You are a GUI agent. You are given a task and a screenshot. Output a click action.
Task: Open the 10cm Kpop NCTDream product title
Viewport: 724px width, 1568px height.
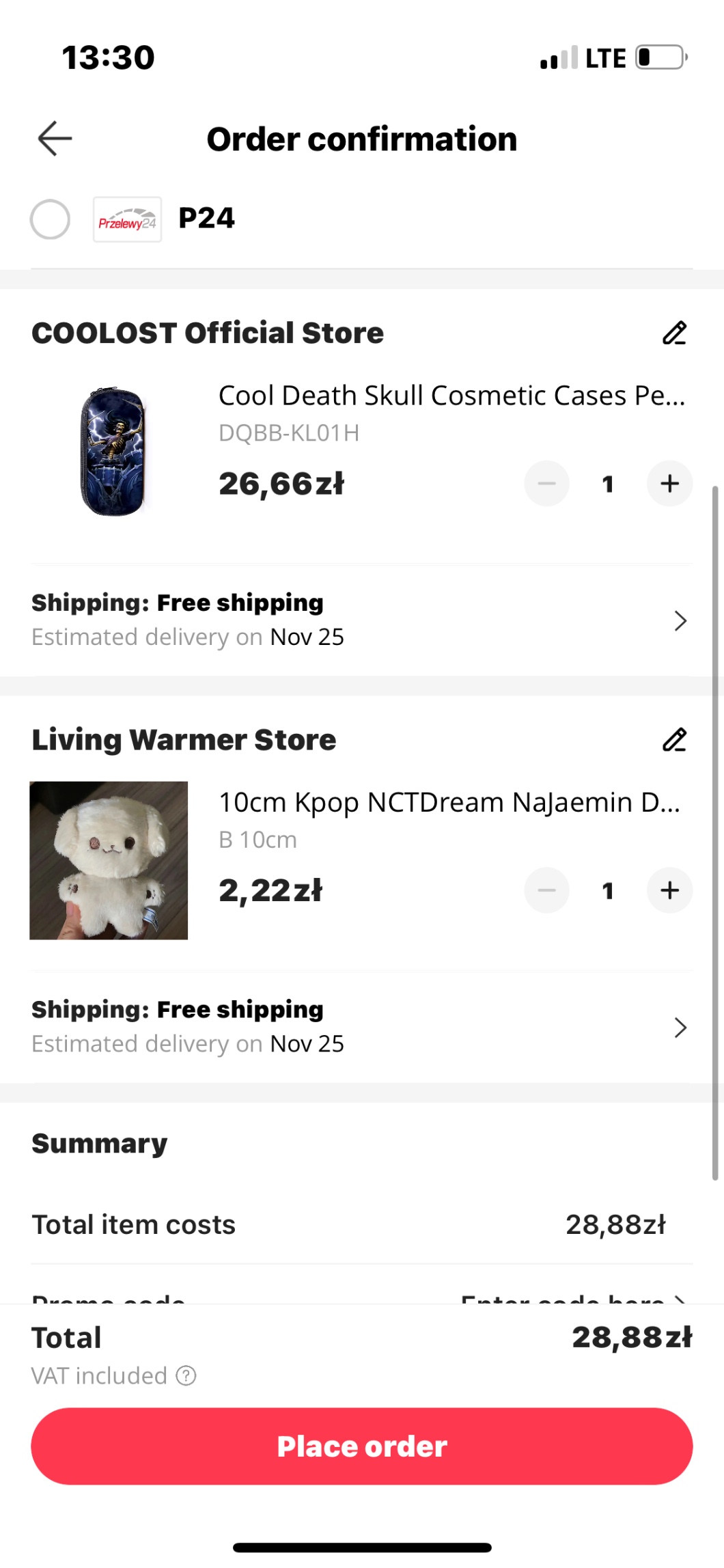(x=449, y=802)
